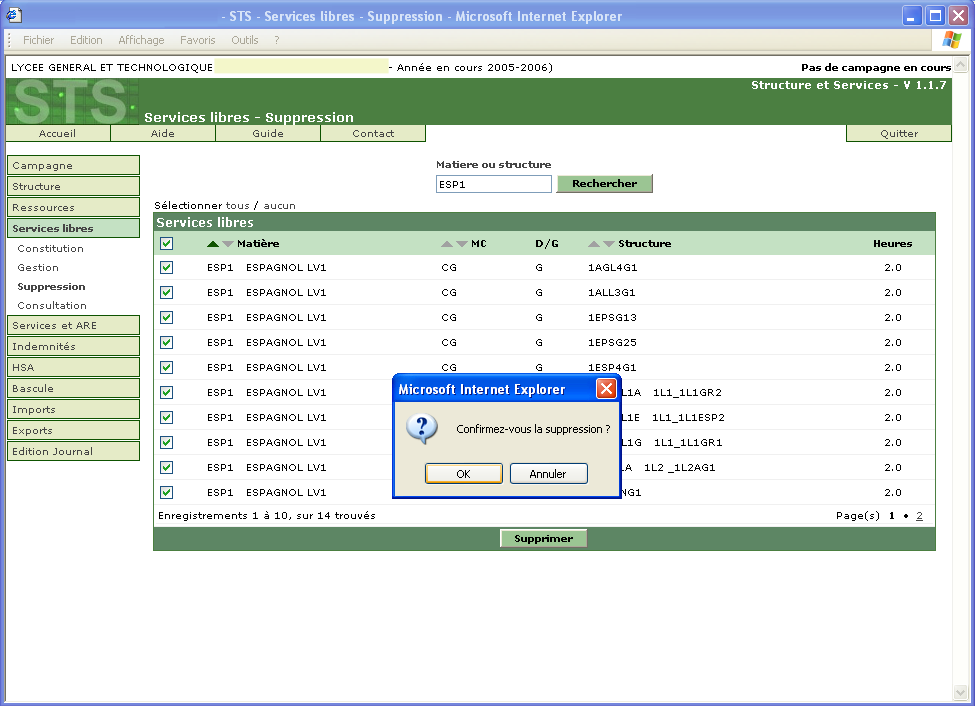
Task: Click the Matière ou structure search field
Action: click(x=494, y=184)
